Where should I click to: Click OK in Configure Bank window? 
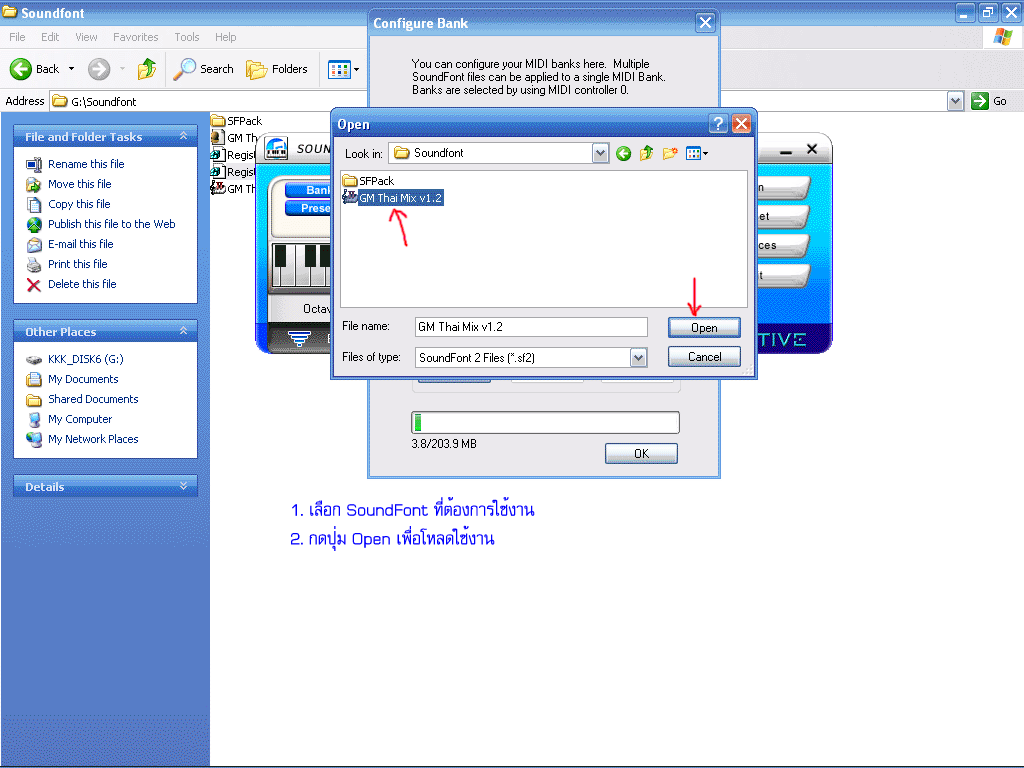[641, 454]
